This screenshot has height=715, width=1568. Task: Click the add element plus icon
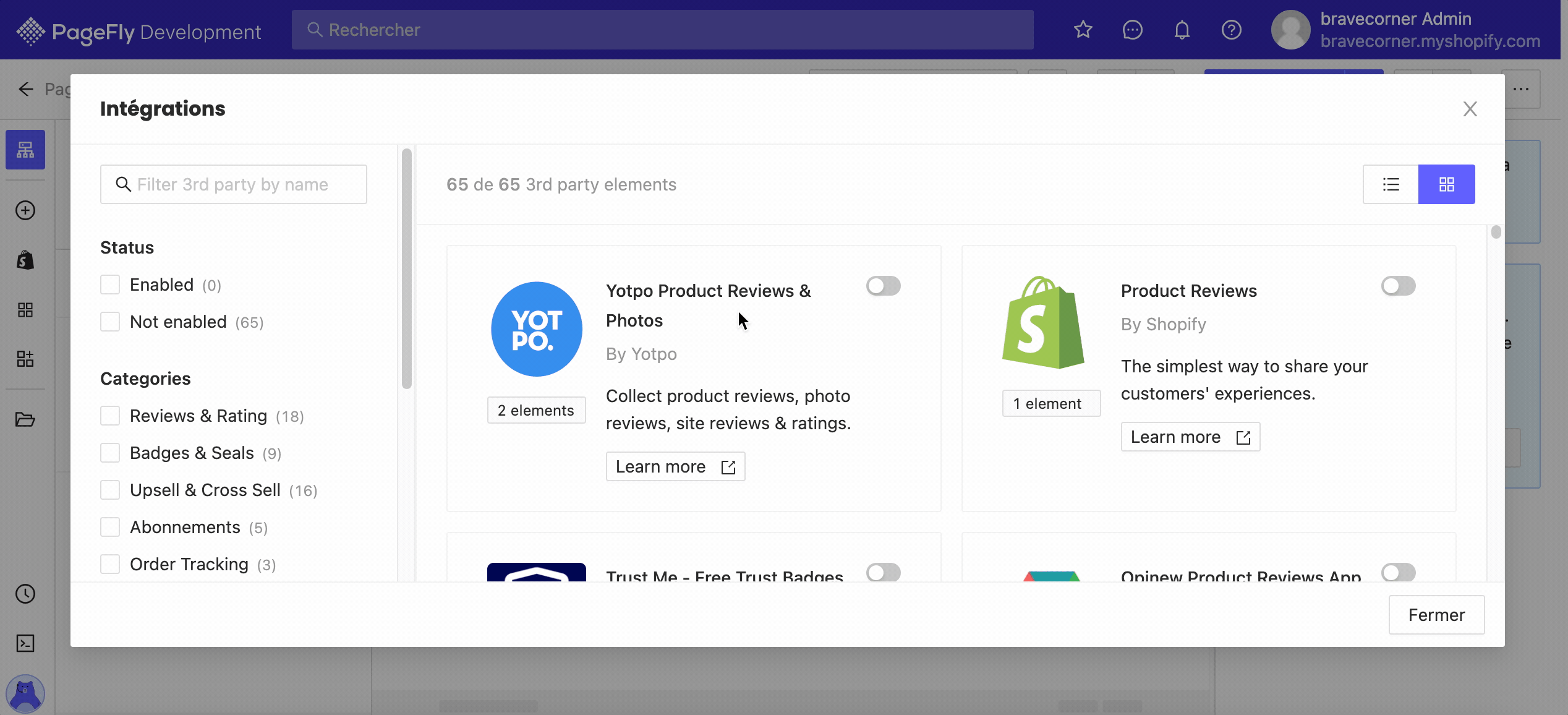pyautogui.click(x=25, y=210)
